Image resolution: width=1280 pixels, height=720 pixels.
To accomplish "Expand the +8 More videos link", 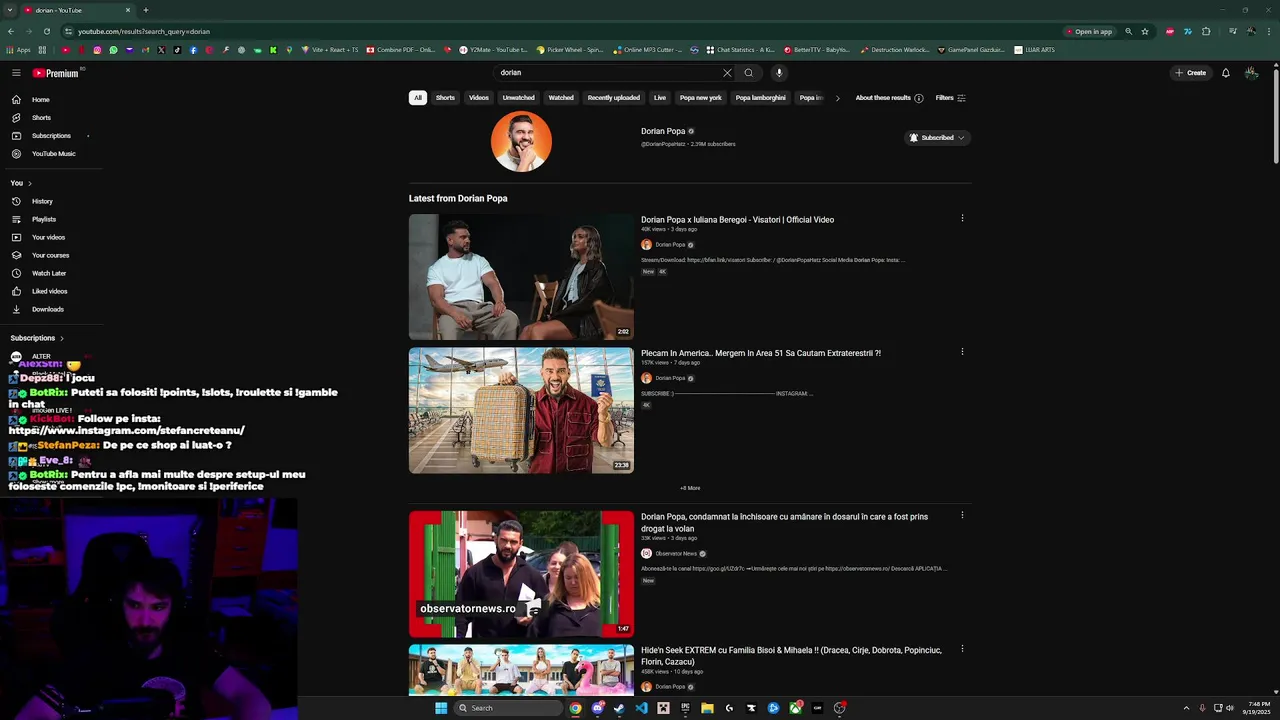I will [690, 488].
